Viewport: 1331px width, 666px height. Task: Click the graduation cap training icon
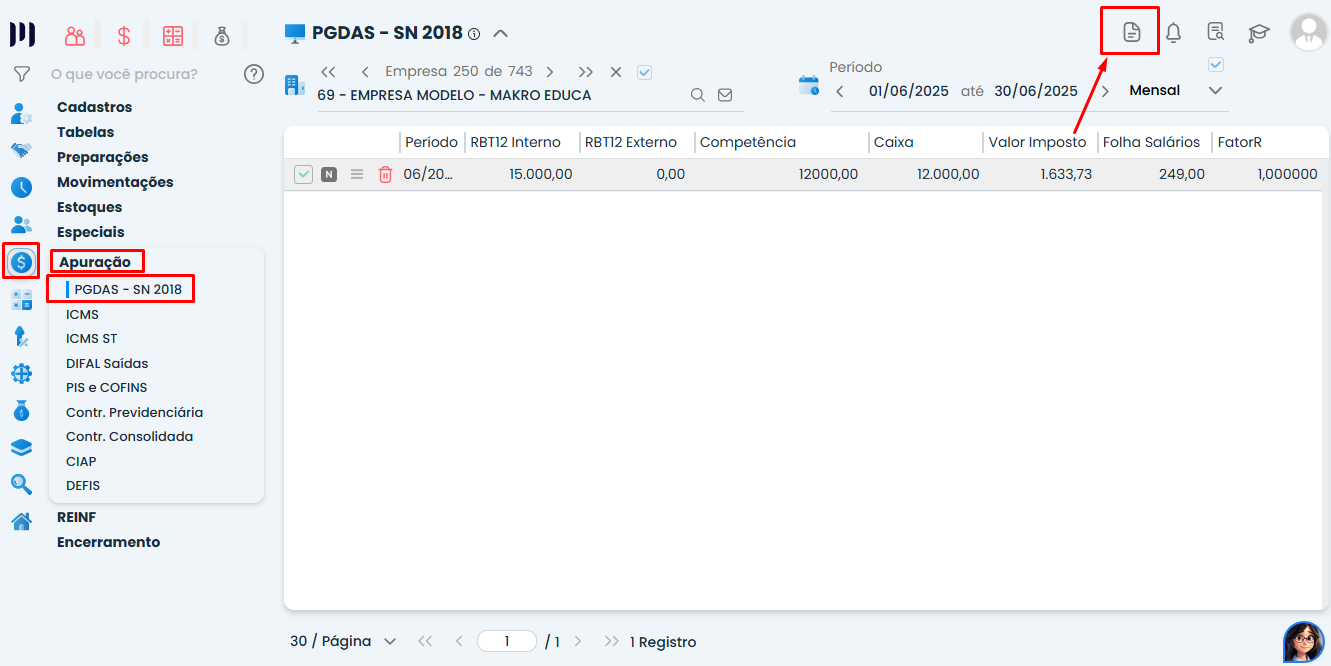[1258, 33]
